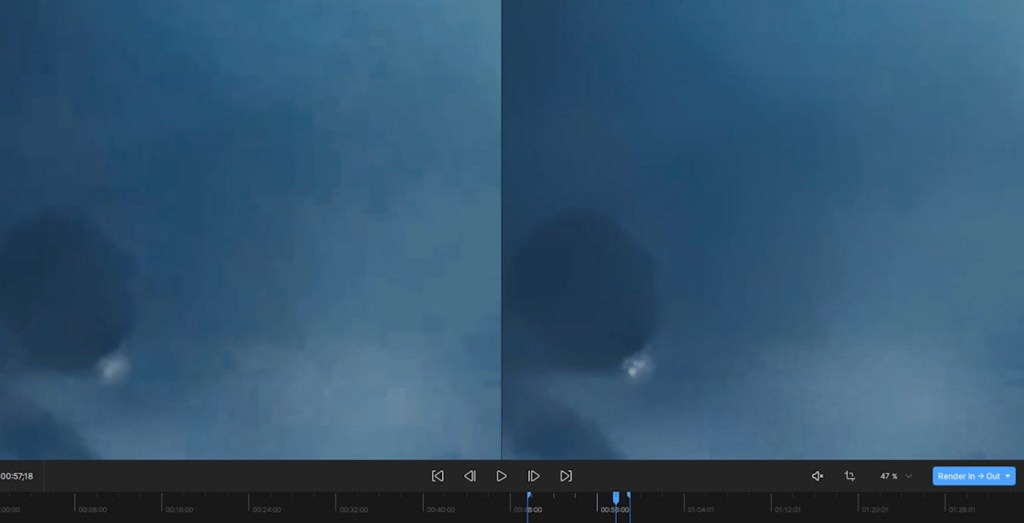1024x523 pixels.
Task: Select the in-point marker on the timeline
Action: pos(528,496)
